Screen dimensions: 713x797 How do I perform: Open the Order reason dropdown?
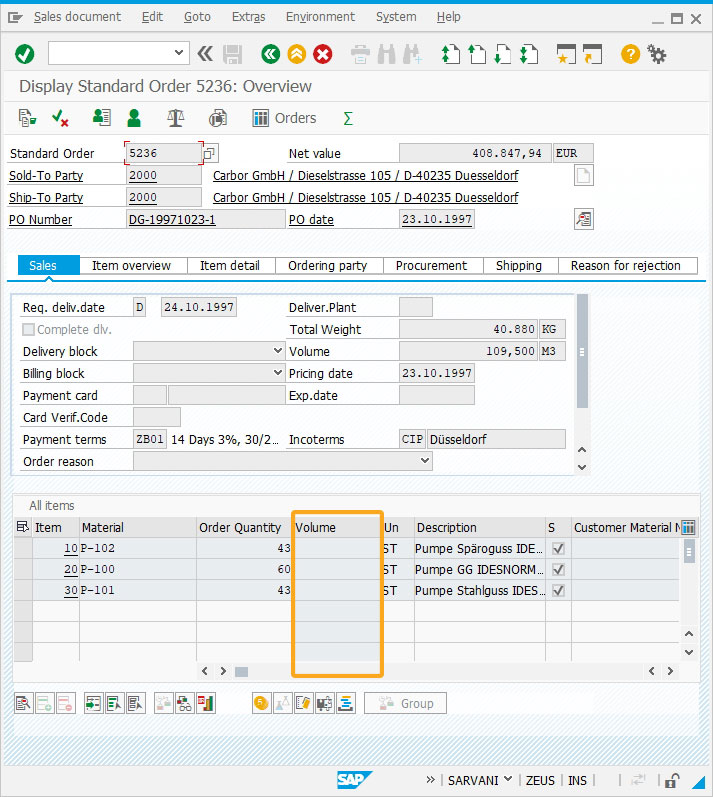425,461
